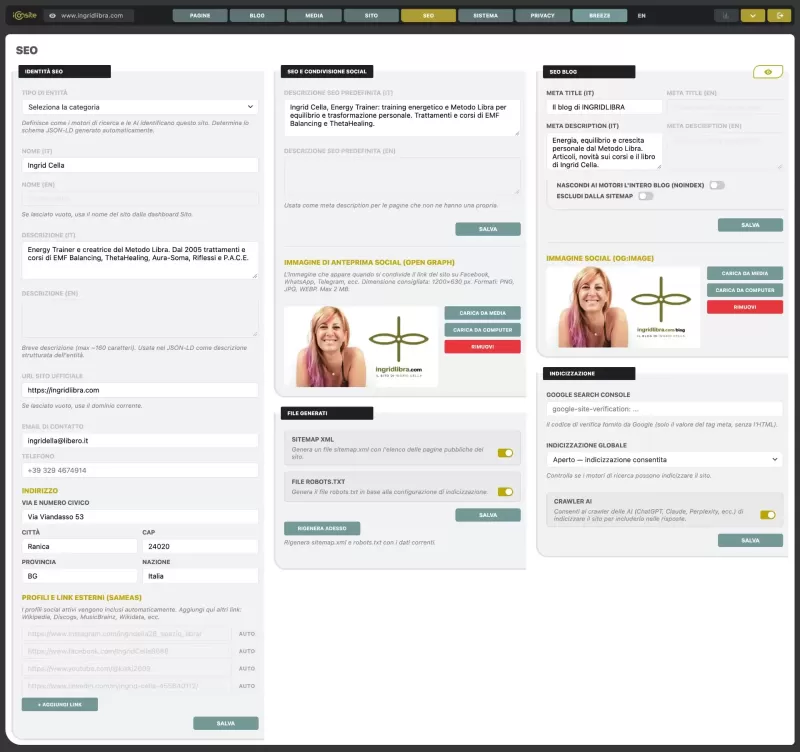The image size is (800, 752).
Task: Click the URL sito ufficiale field
Action: [140, 390]
